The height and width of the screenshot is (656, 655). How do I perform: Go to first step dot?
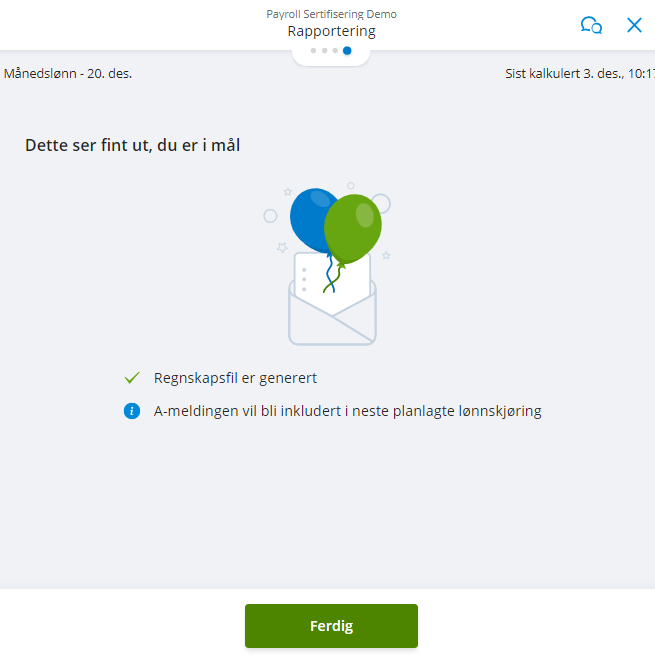pyautogui.click(x=313, y=51)
